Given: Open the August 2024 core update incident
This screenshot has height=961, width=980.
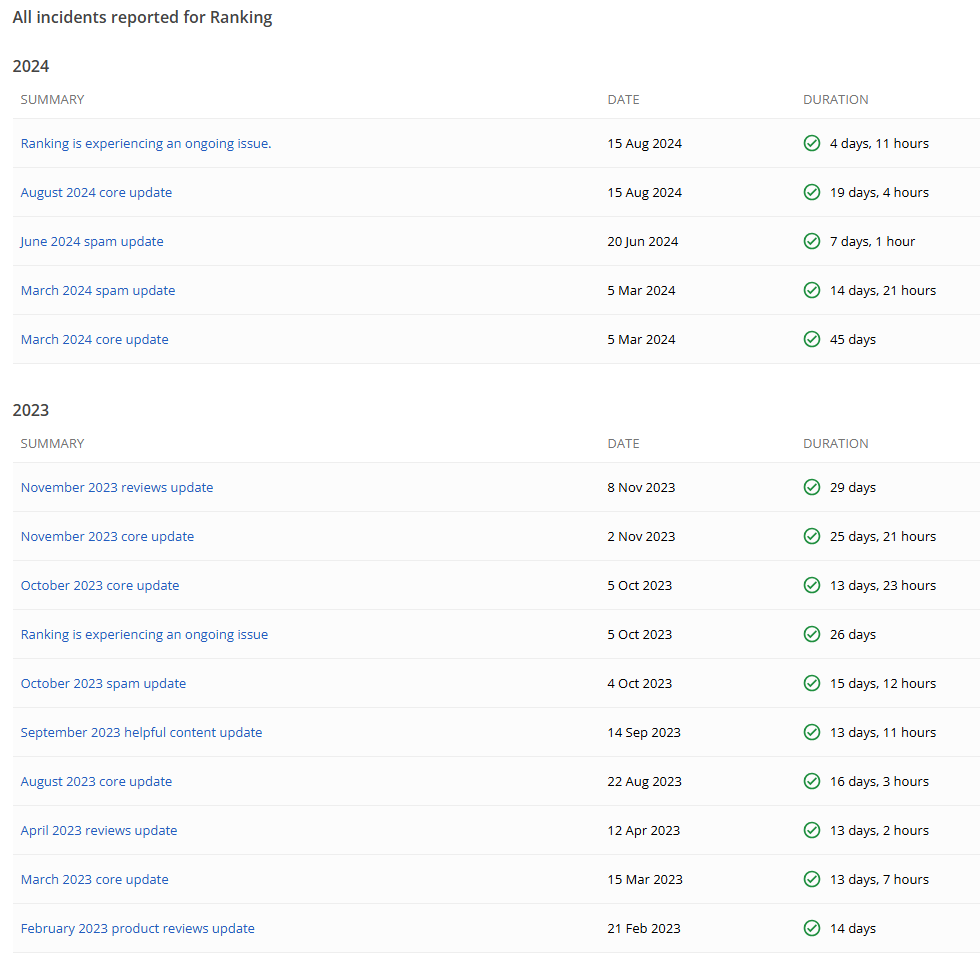Looking at the screenshot, I should pos(96,193).
